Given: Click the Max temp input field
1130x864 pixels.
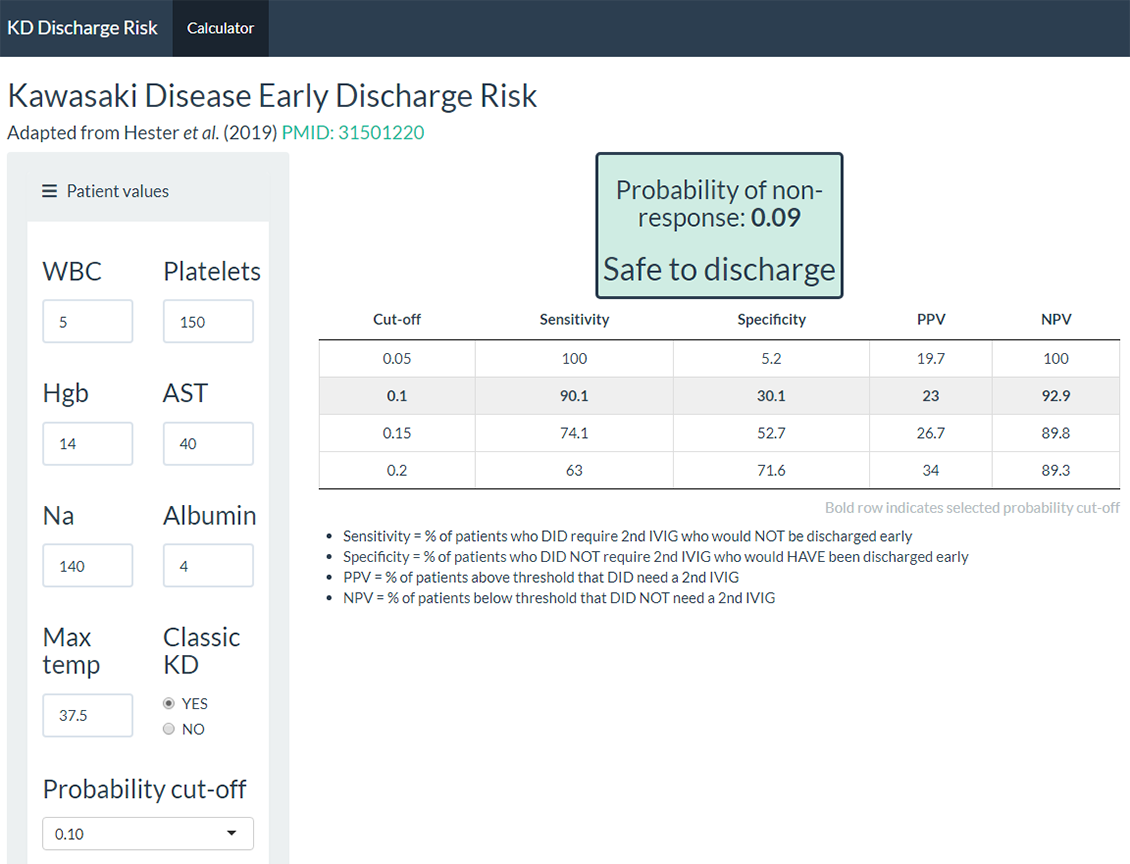Looking at the screenshot, I should pyautogui.click(x=88, y=716).
